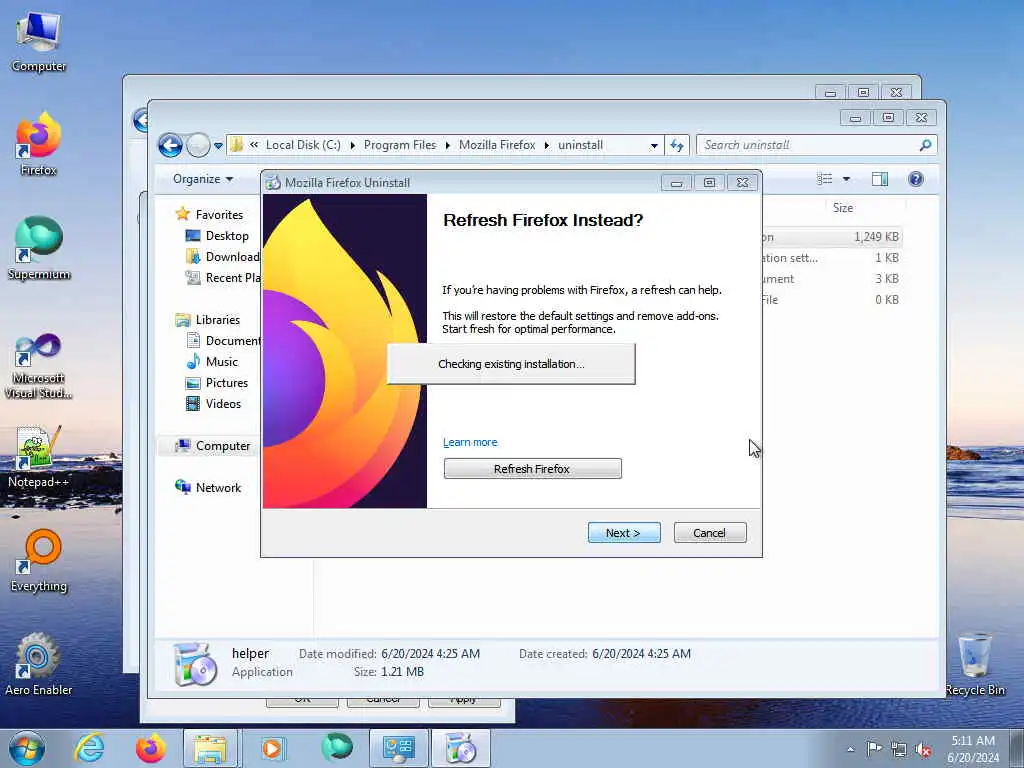
Task: Expand the Local Disk (C:) breadcrumb arrow
Action: tap(352, 145)
